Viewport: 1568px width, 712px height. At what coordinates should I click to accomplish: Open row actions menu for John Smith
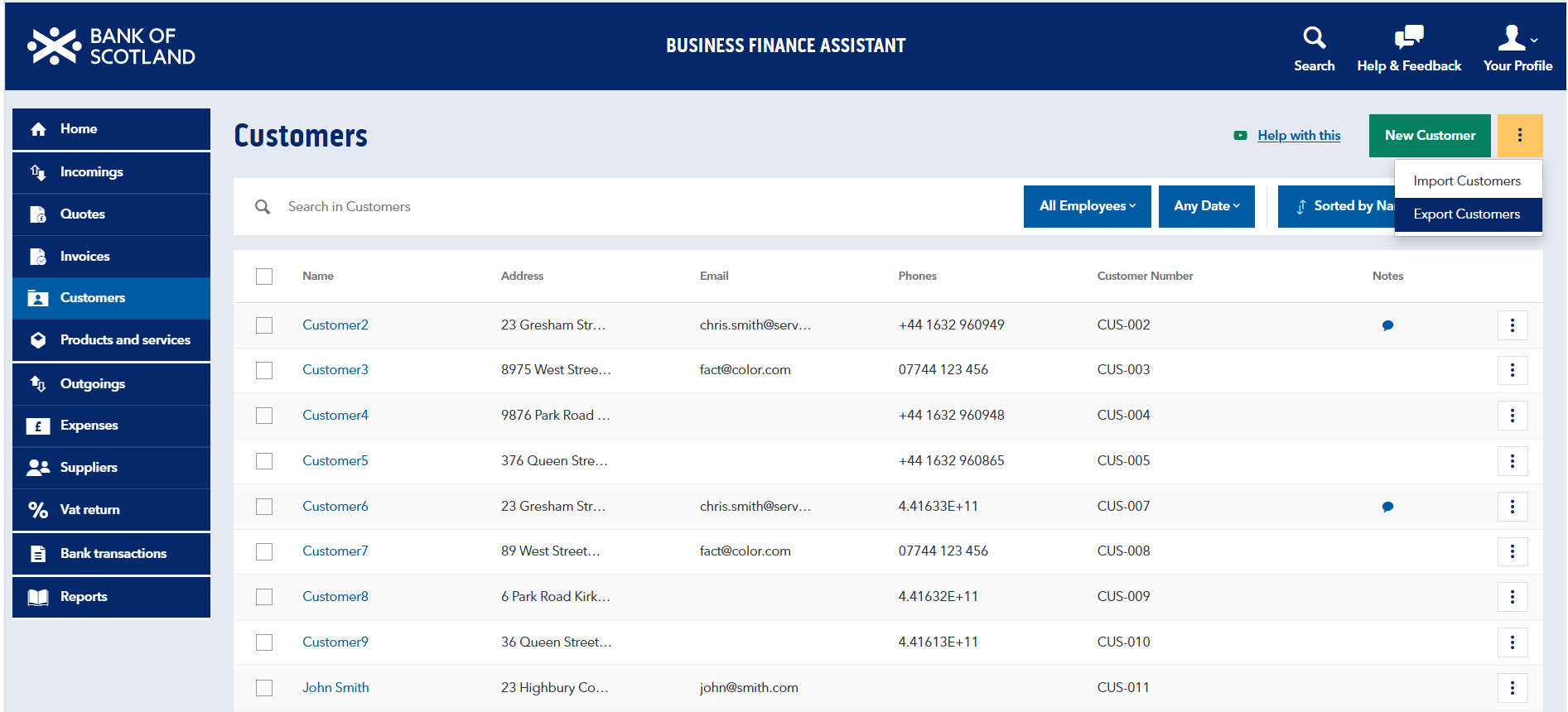(1513, 688)
